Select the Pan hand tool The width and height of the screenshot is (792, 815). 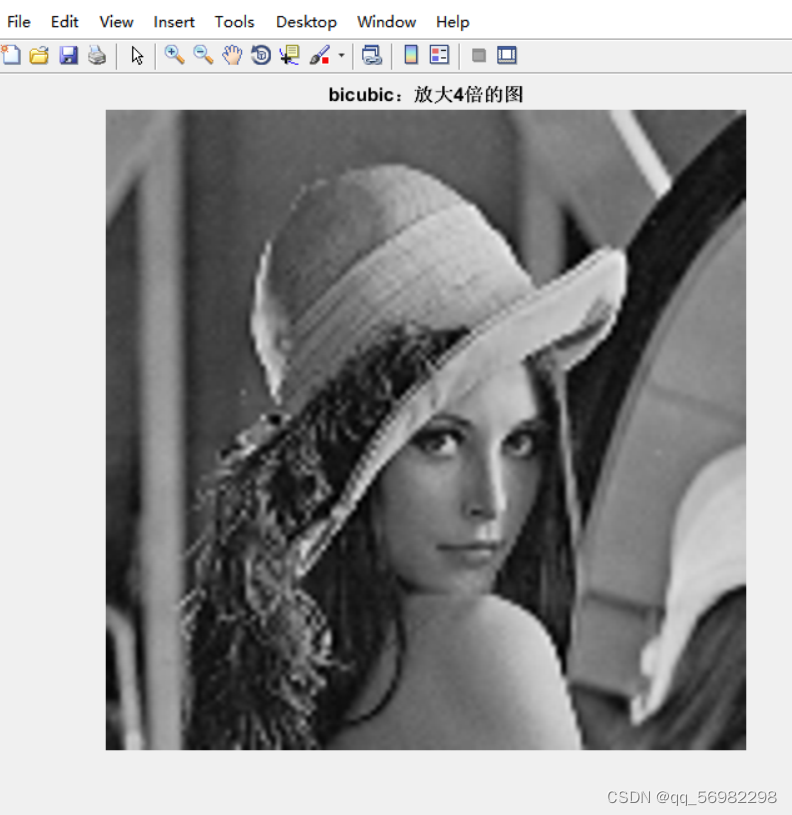point(232,55)
